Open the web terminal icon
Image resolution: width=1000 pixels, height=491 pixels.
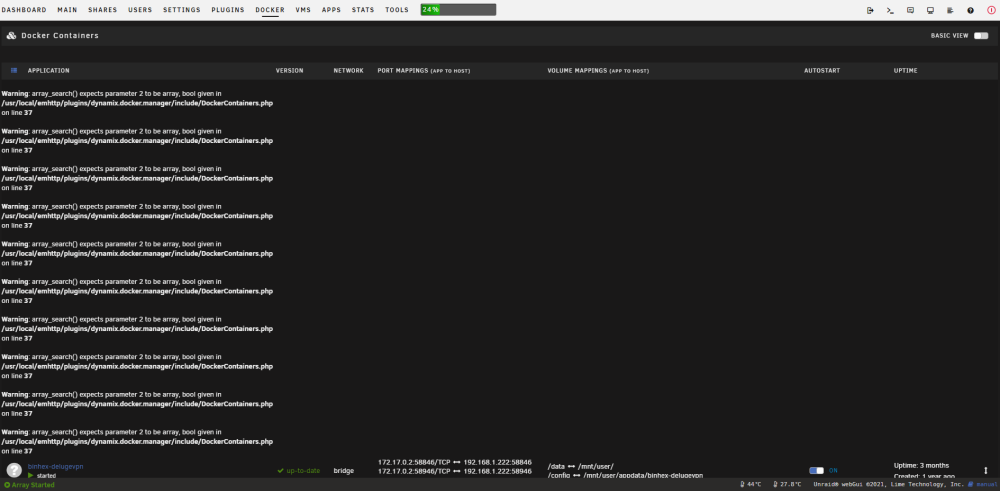coord(890,10)
